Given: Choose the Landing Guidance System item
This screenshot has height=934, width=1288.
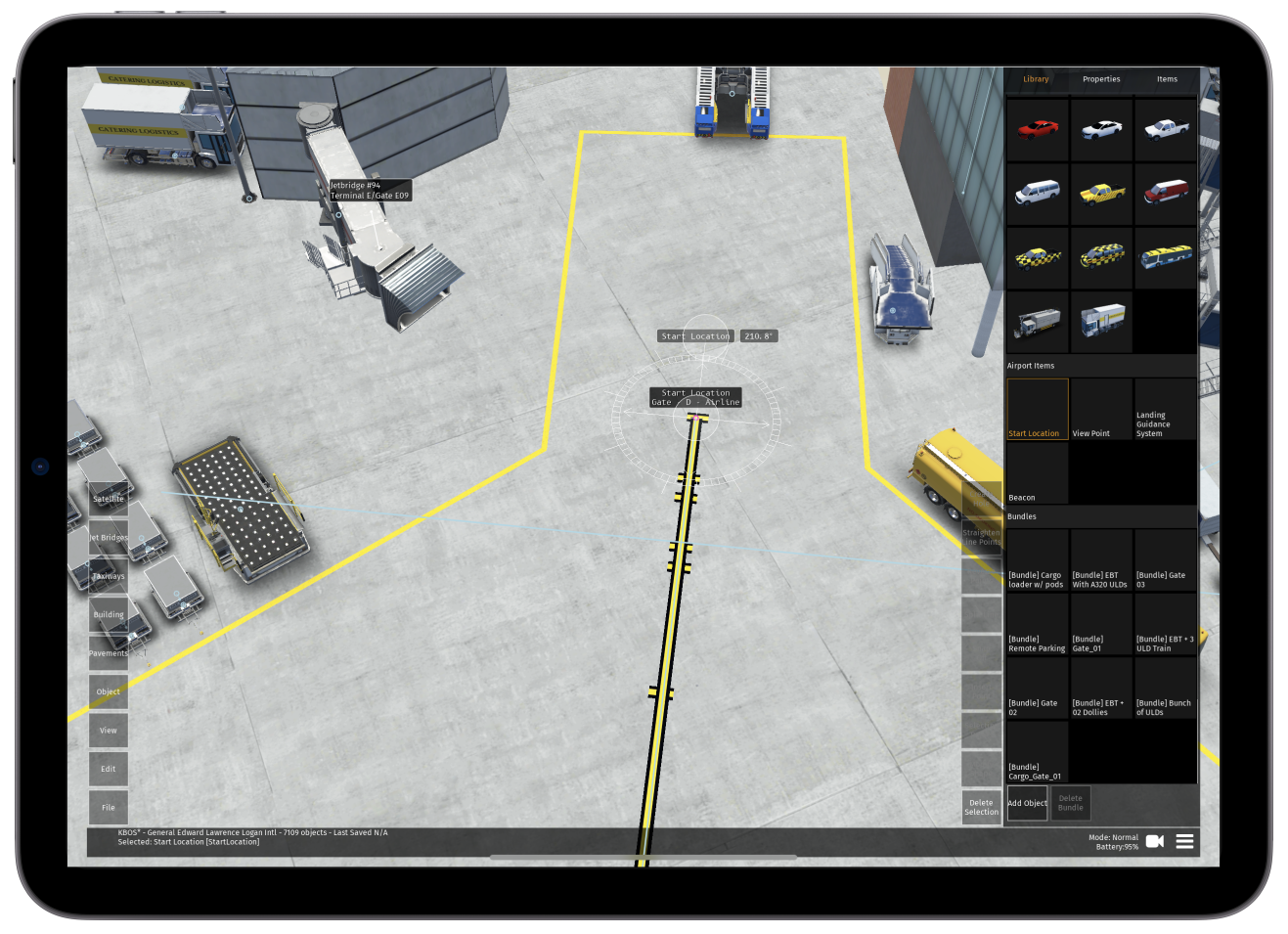Looking at the screenshot, I should tap(1164, 409).
